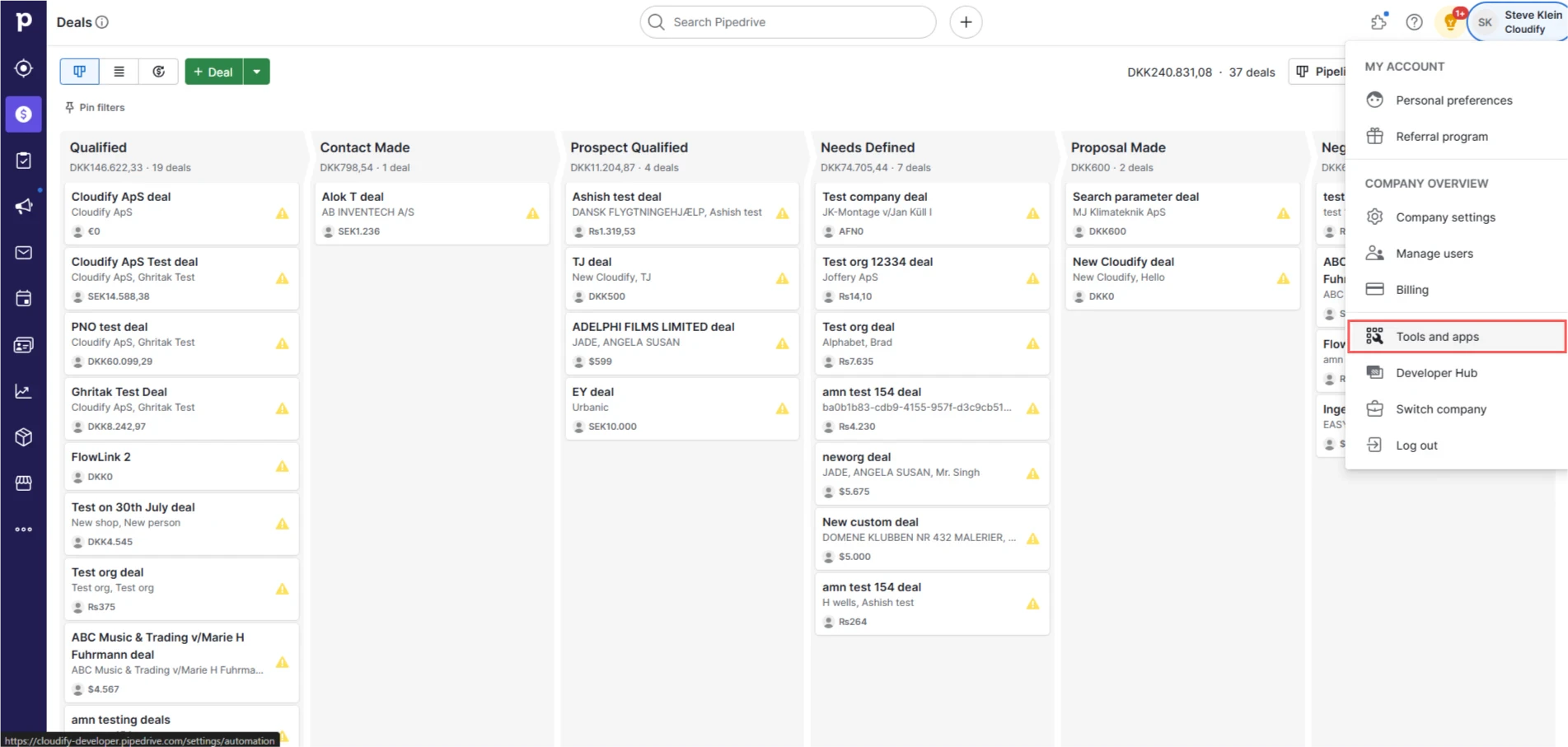Click warning icon on New custom deal
The width and height of the screenshot is (1568, 747).
(x=1032, y=539)
